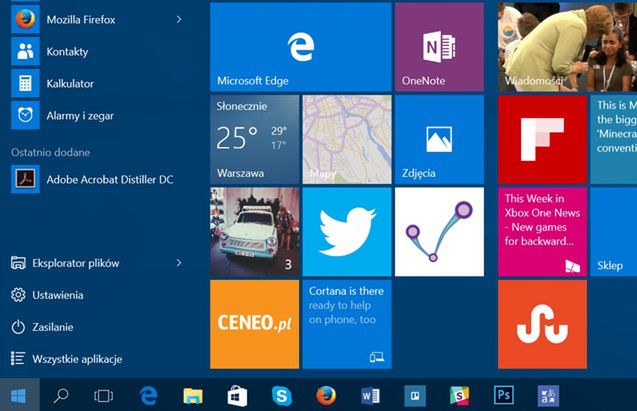Image resolution: width=637 pixels, height=411 pixels.
Task: Open the CENEO.pl tile
Action: pyautogui.click(x=254, y=324)
